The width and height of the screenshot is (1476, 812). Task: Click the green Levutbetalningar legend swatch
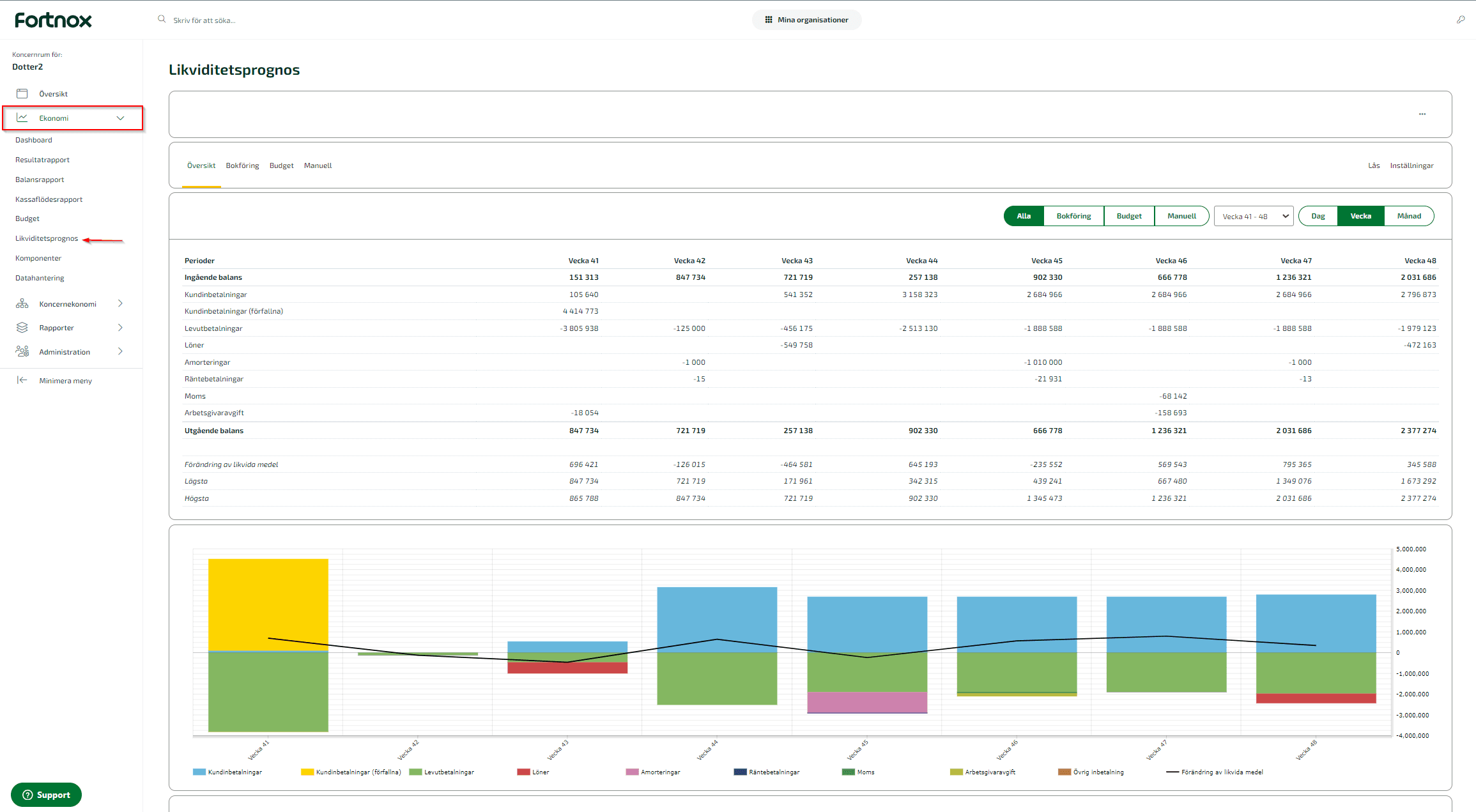click(x=415, y=772)
